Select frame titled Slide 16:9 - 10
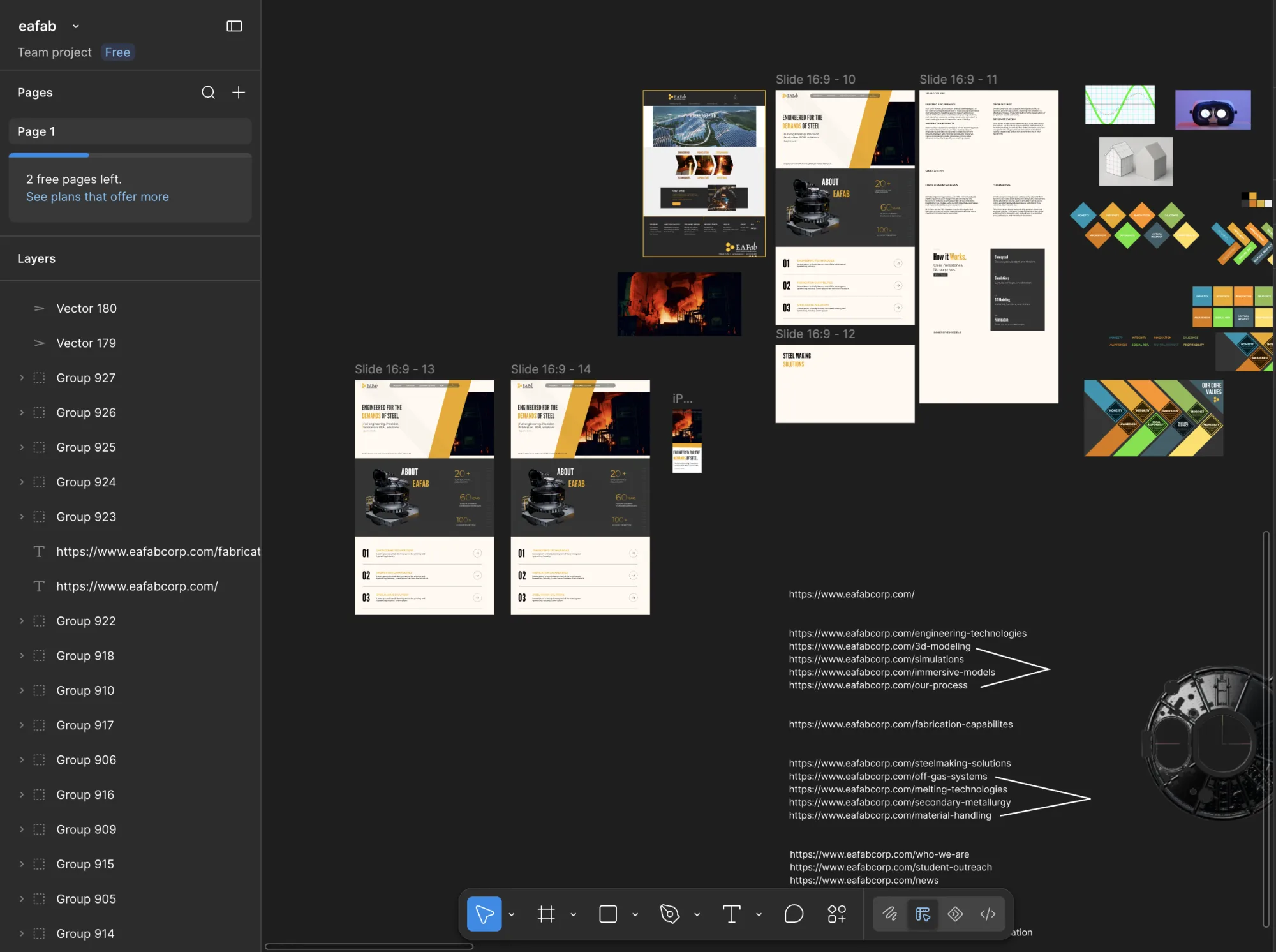This screenshot has width=1276, height=952. click(x=815, y=79)
